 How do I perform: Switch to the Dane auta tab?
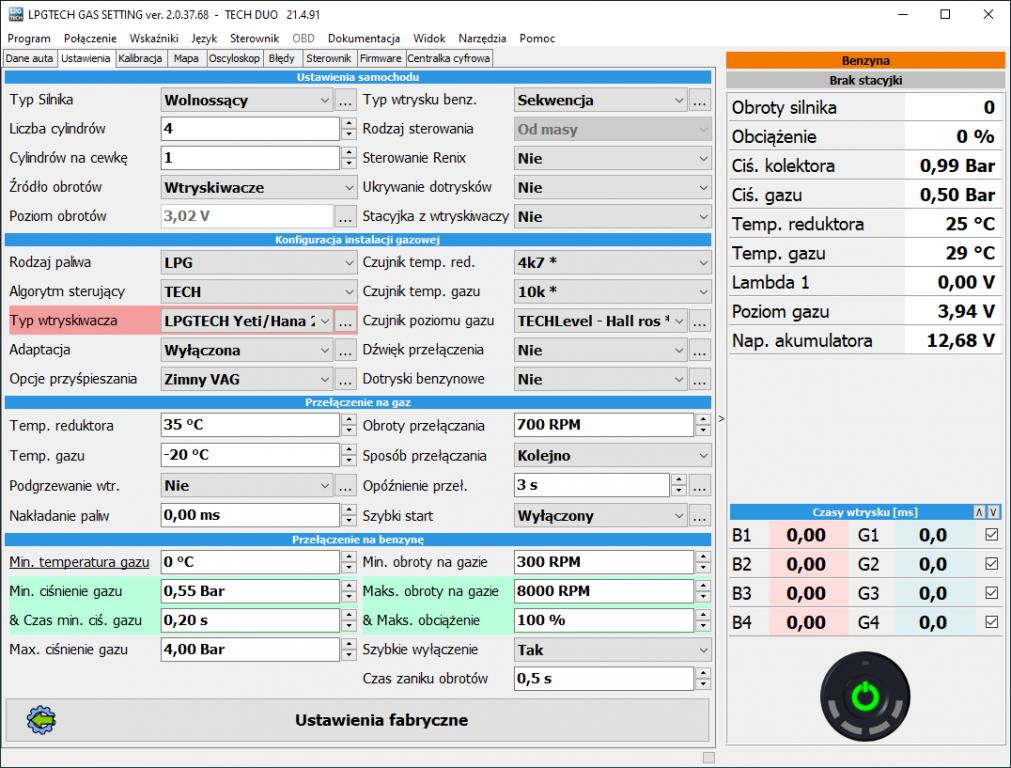point(30,58)
